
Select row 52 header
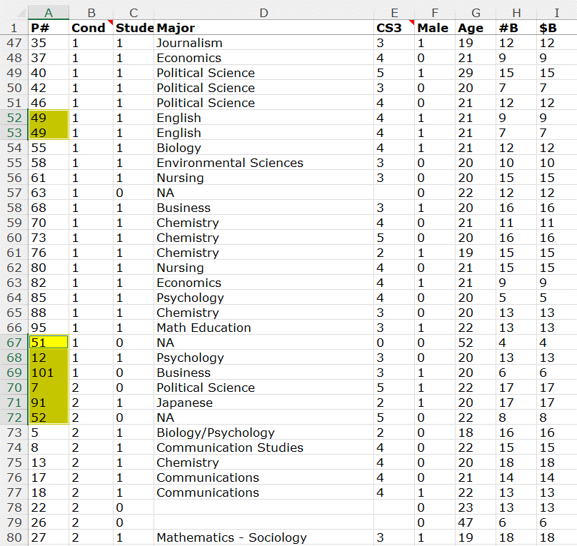coord(14,118)
